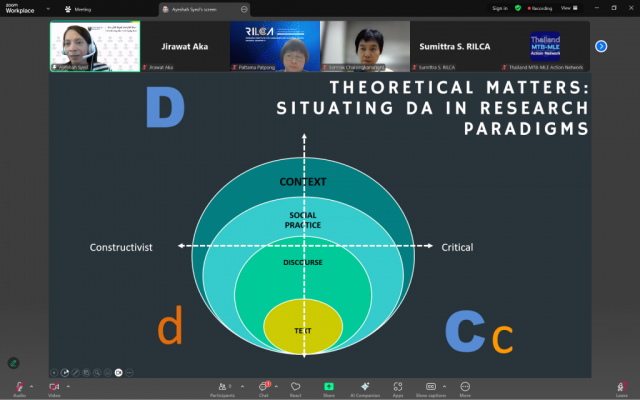
Task: Click the Sign in link
Action: coord(499,8)
